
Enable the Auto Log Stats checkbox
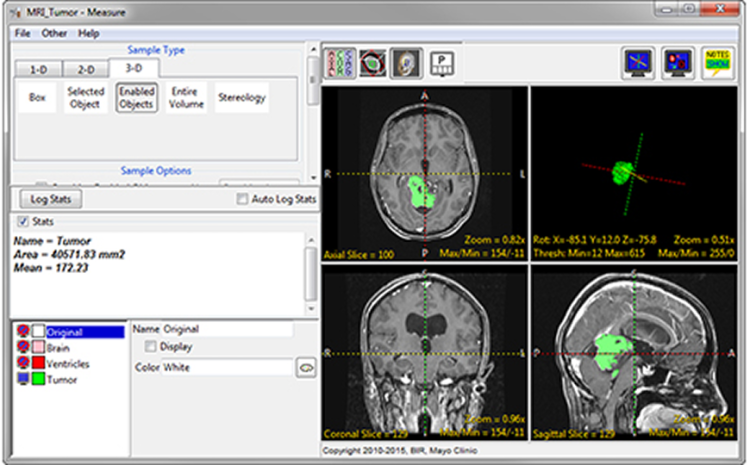(241, 200)
